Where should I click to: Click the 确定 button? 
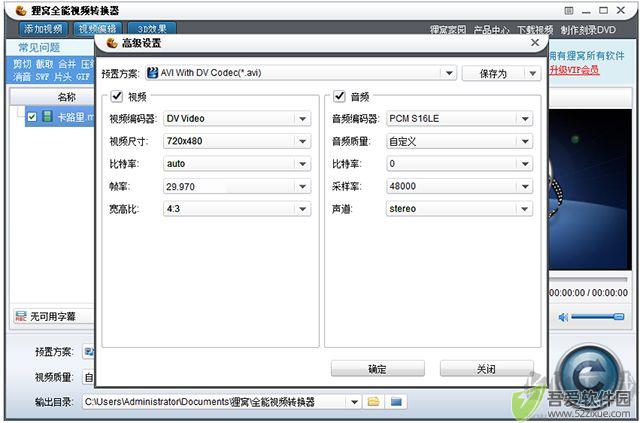[x=378, y=369]
